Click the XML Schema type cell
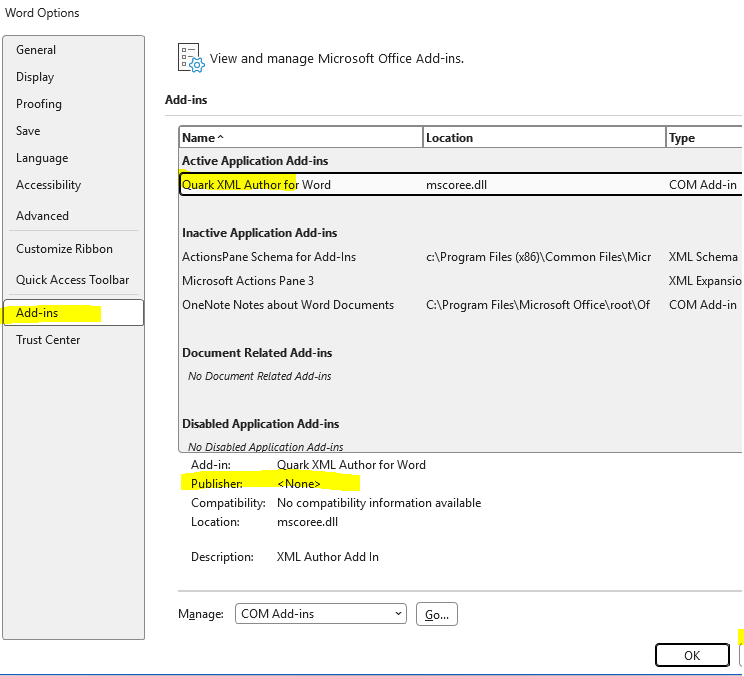This screenshot has width=744, height=676. (x=703, y=257)
